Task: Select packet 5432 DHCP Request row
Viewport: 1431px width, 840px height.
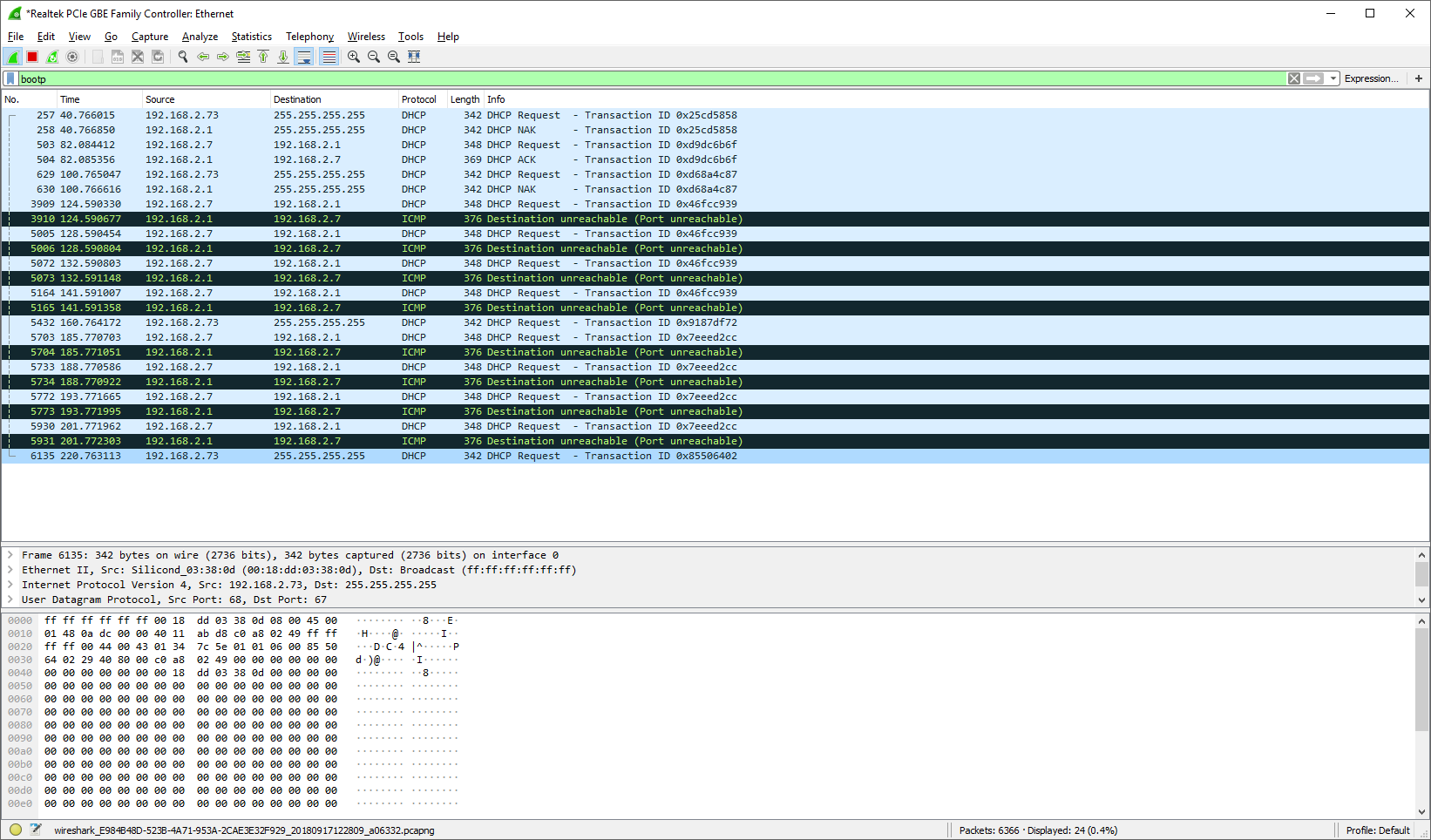Action: pos(715,322)
